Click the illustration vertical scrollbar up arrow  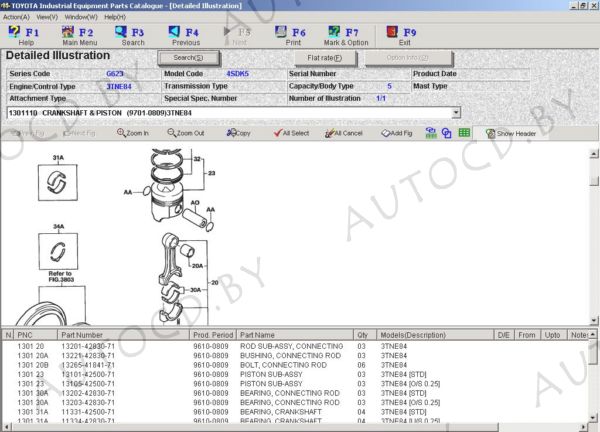tap(594, 154)
